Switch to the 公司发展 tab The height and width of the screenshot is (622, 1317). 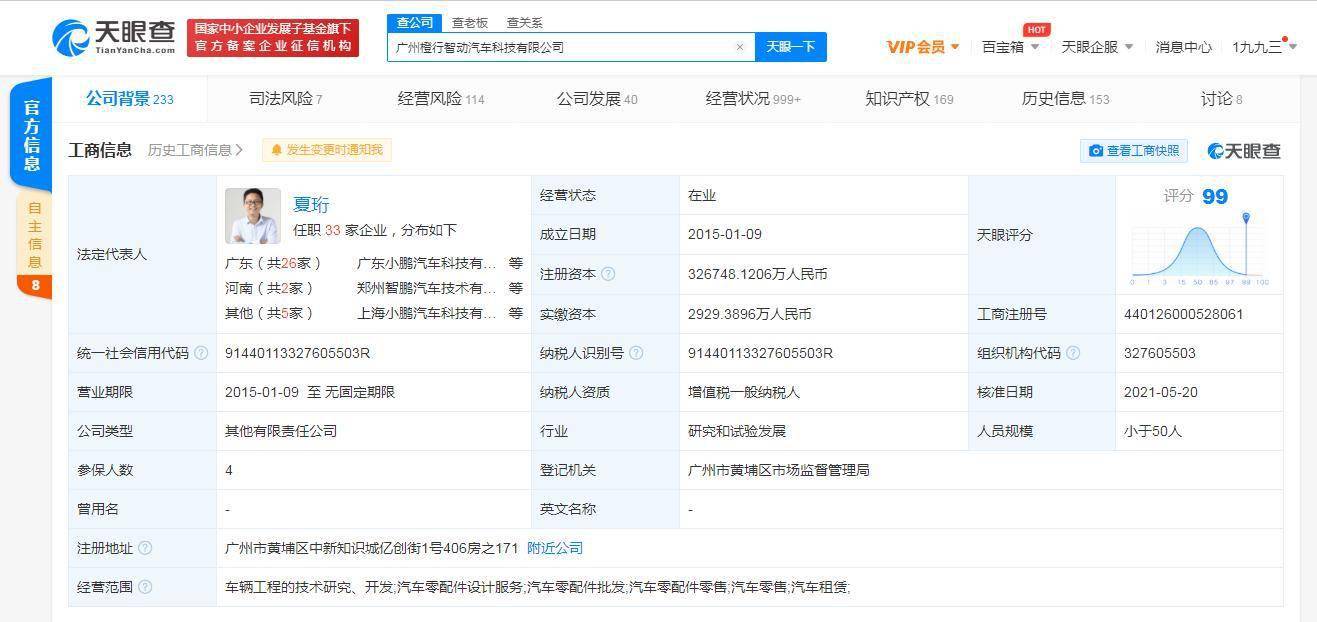point(597,99)
